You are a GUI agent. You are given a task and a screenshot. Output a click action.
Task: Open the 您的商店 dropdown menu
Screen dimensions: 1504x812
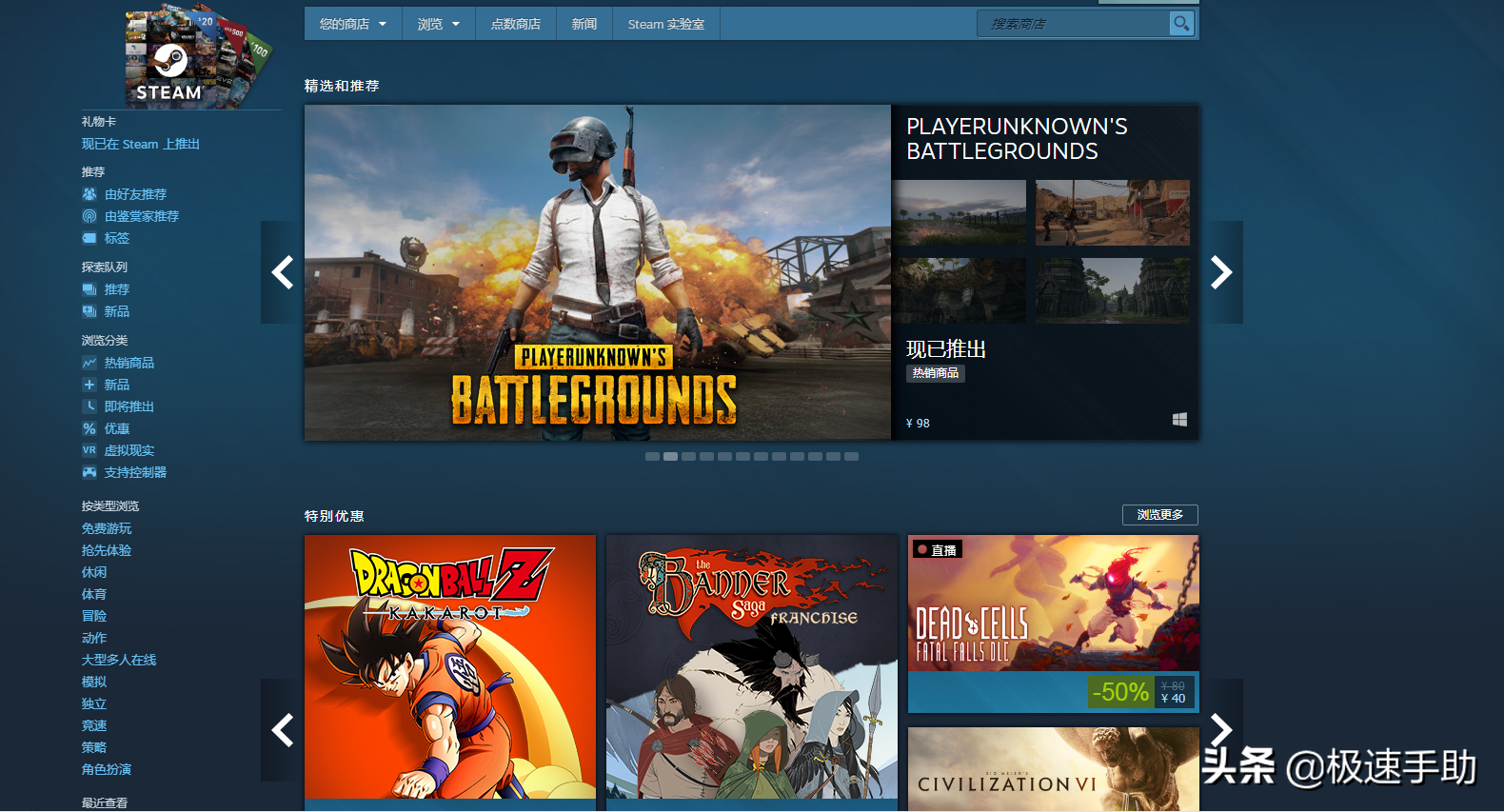[353, 24]
